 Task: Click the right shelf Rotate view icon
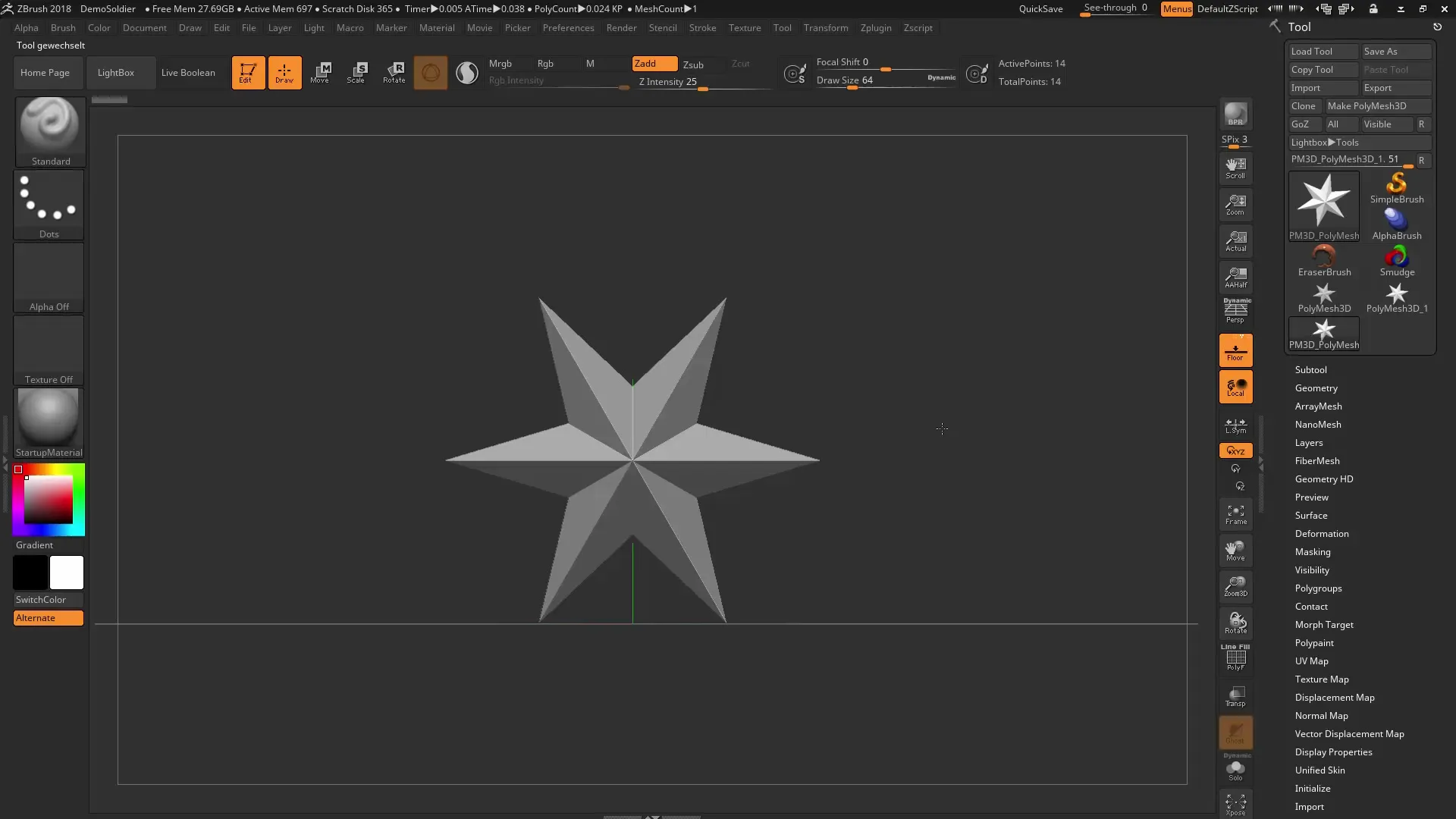tap(1235, 623)
